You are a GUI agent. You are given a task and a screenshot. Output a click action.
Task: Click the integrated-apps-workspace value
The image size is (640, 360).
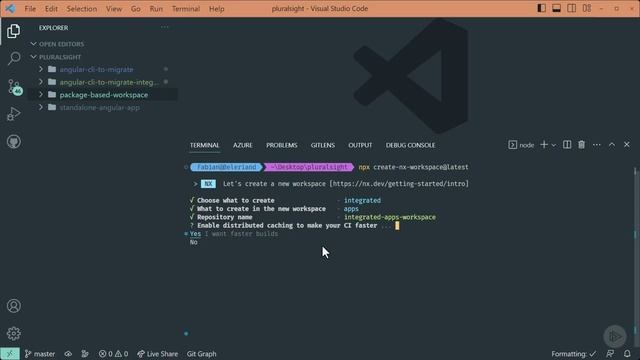click(390, 217)
